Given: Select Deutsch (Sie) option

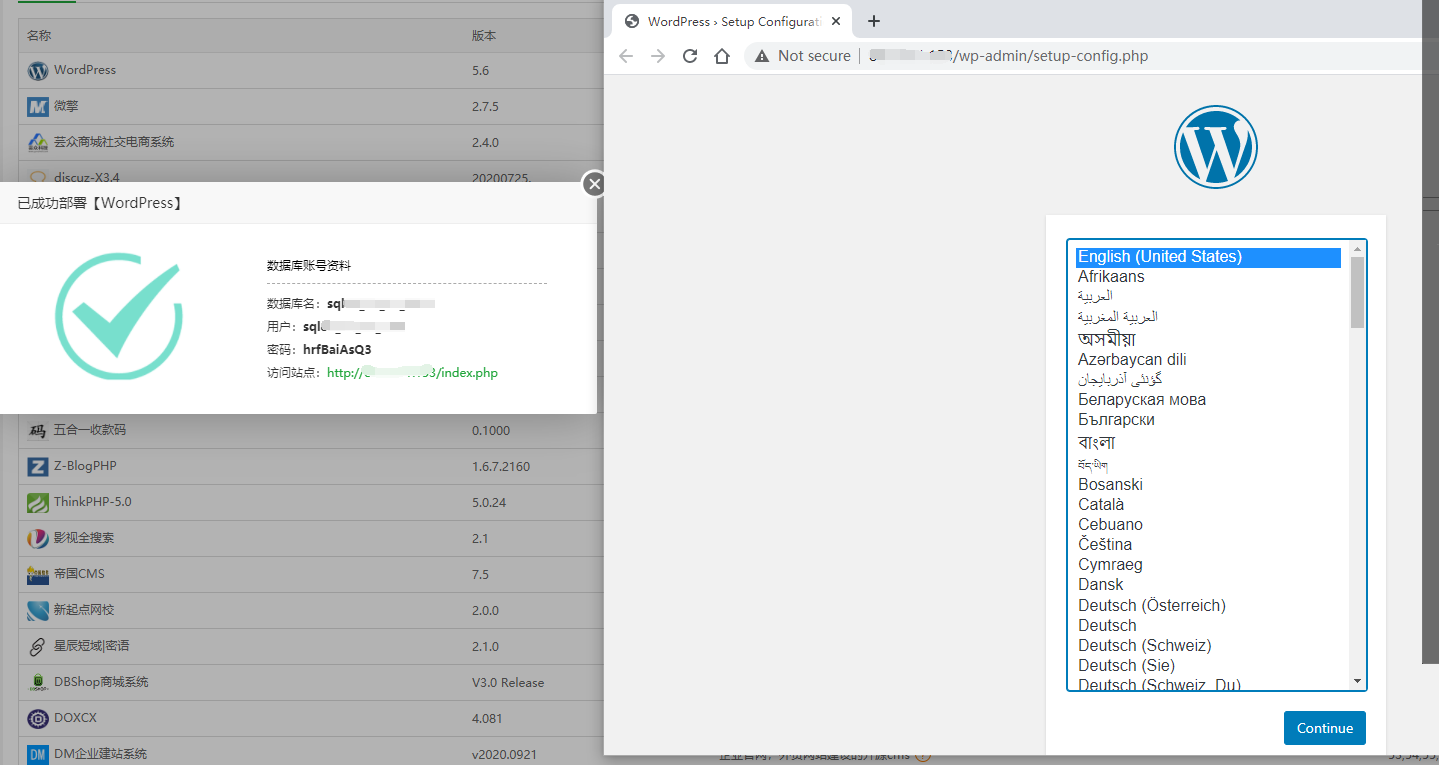Looking at the screenshot, I should pyautogui.click(x=1126, y=666).
